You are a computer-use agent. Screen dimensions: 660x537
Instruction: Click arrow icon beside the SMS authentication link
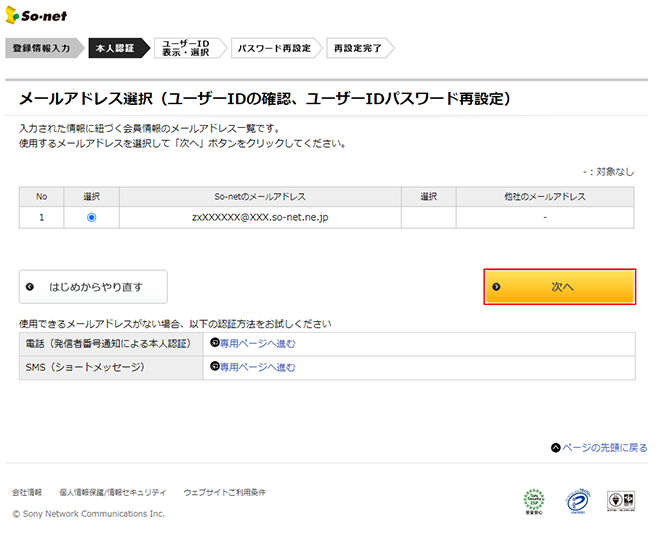(x=214, y=367)
